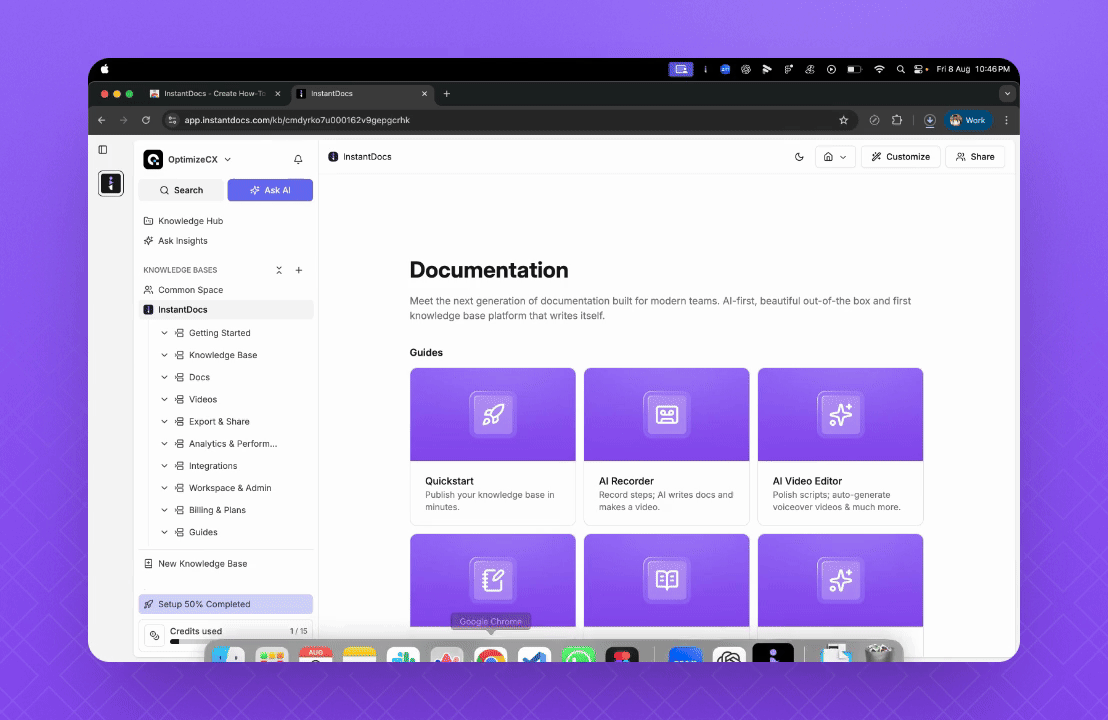The width and height of the screenshot is (1108, 720).
Task: Click the Setup 50% Completed progress bar
Action: click(x=226, y=604)
